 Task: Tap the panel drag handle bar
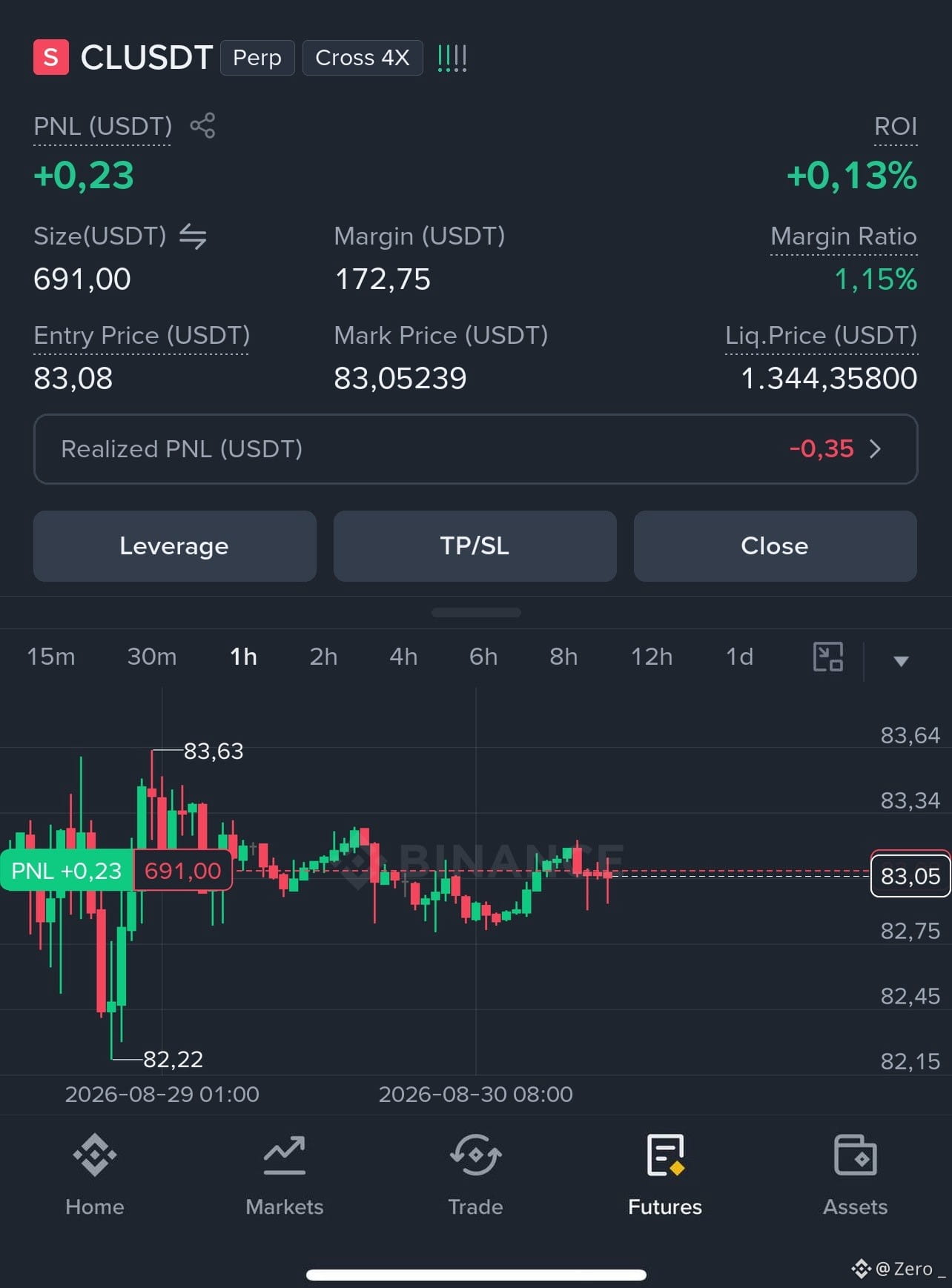pyautogui.click(x=476, y=613)
